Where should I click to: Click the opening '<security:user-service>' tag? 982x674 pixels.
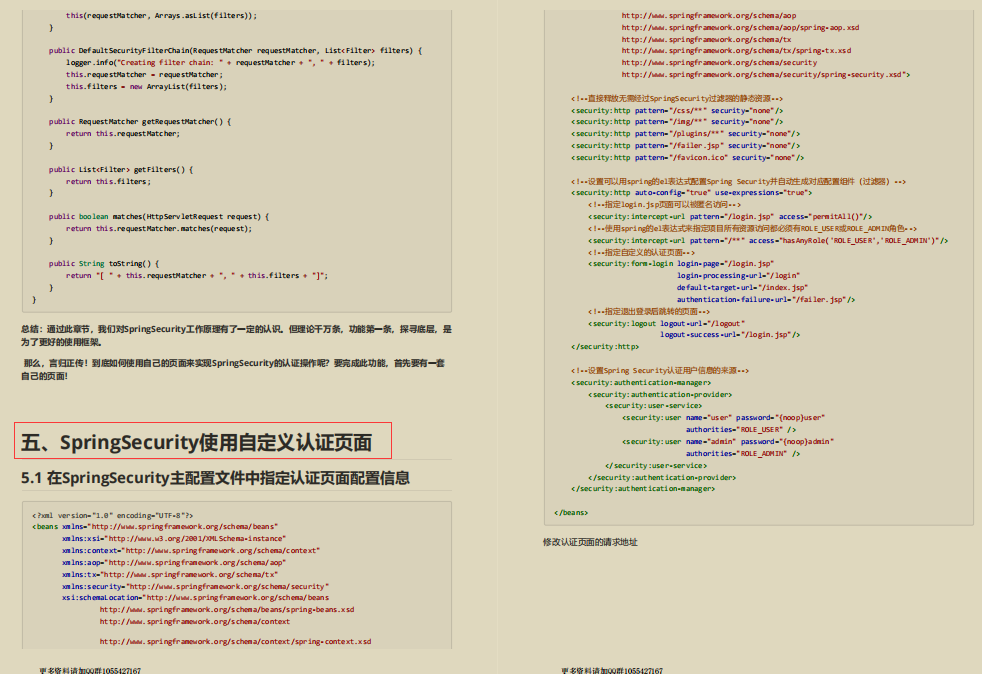[x=654, y=406]
